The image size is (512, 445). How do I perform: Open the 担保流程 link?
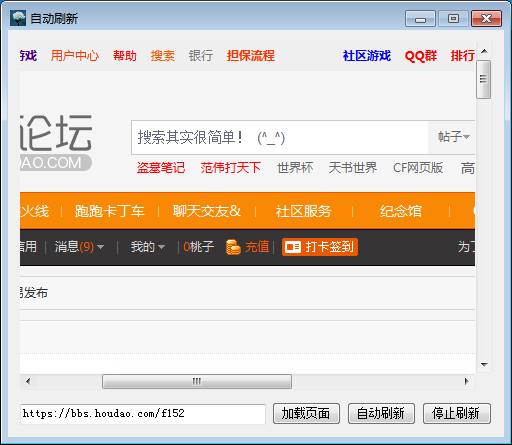(x=251, y=56)
